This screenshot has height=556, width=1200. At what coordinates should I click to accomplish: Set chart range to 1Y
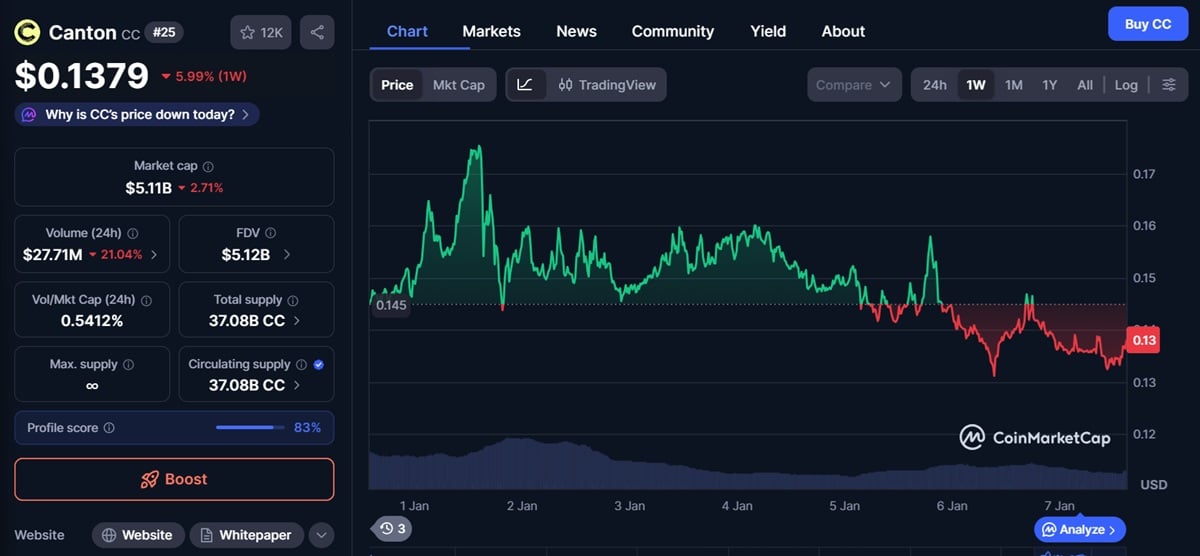click(1050, 85)
